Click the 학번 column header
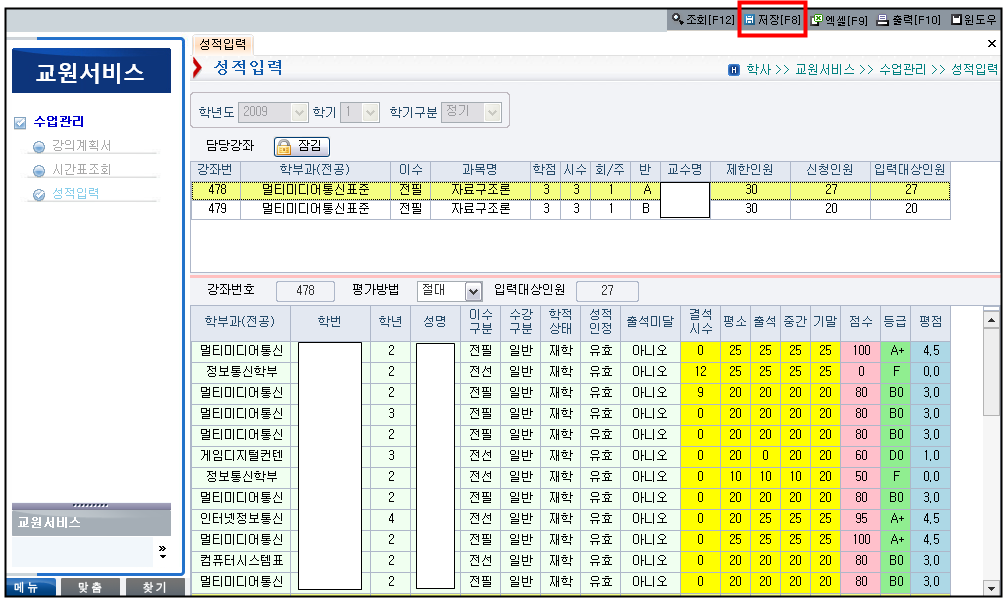Screen dimensions: 1006x601 [330, 322]
